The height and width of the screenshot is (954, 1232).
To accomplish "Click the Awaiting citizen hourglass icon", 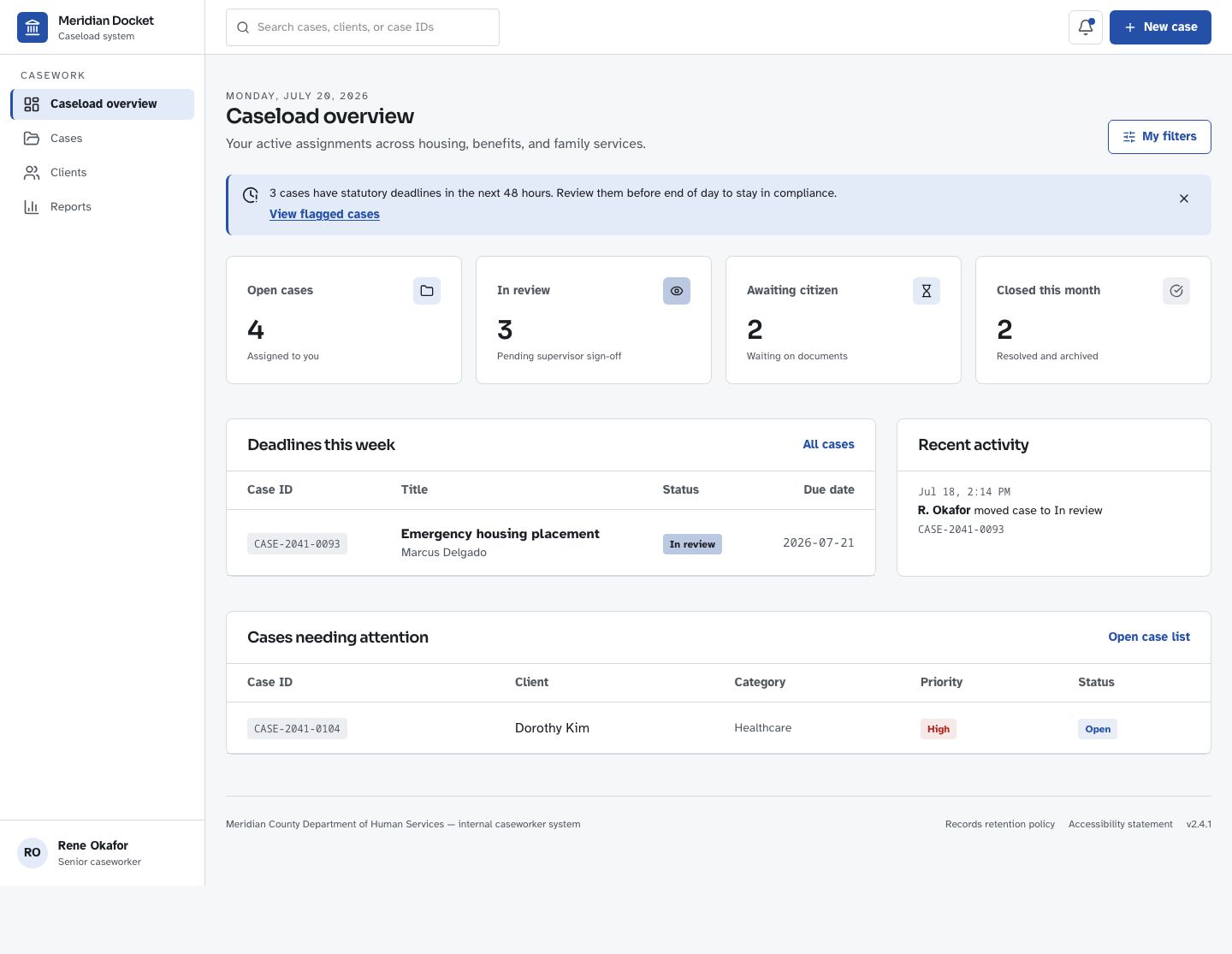I will click(927, 291).
